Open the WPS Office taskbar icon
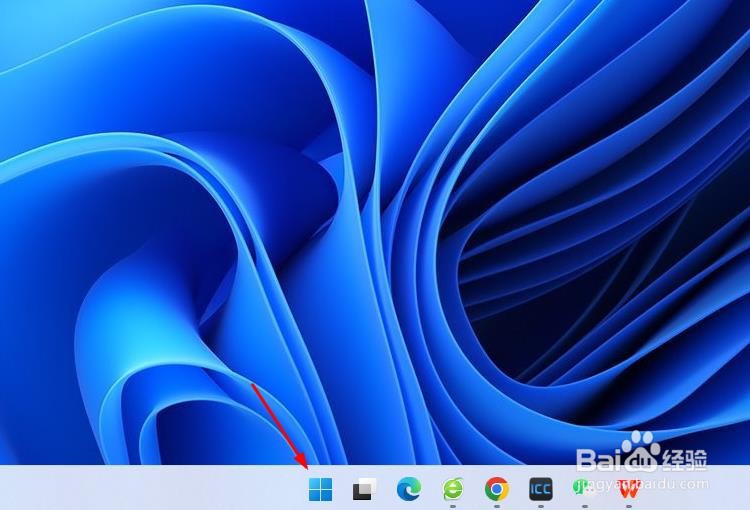This screenshot has width=750, height=510. pyautogui.click(x=629, y=490)
